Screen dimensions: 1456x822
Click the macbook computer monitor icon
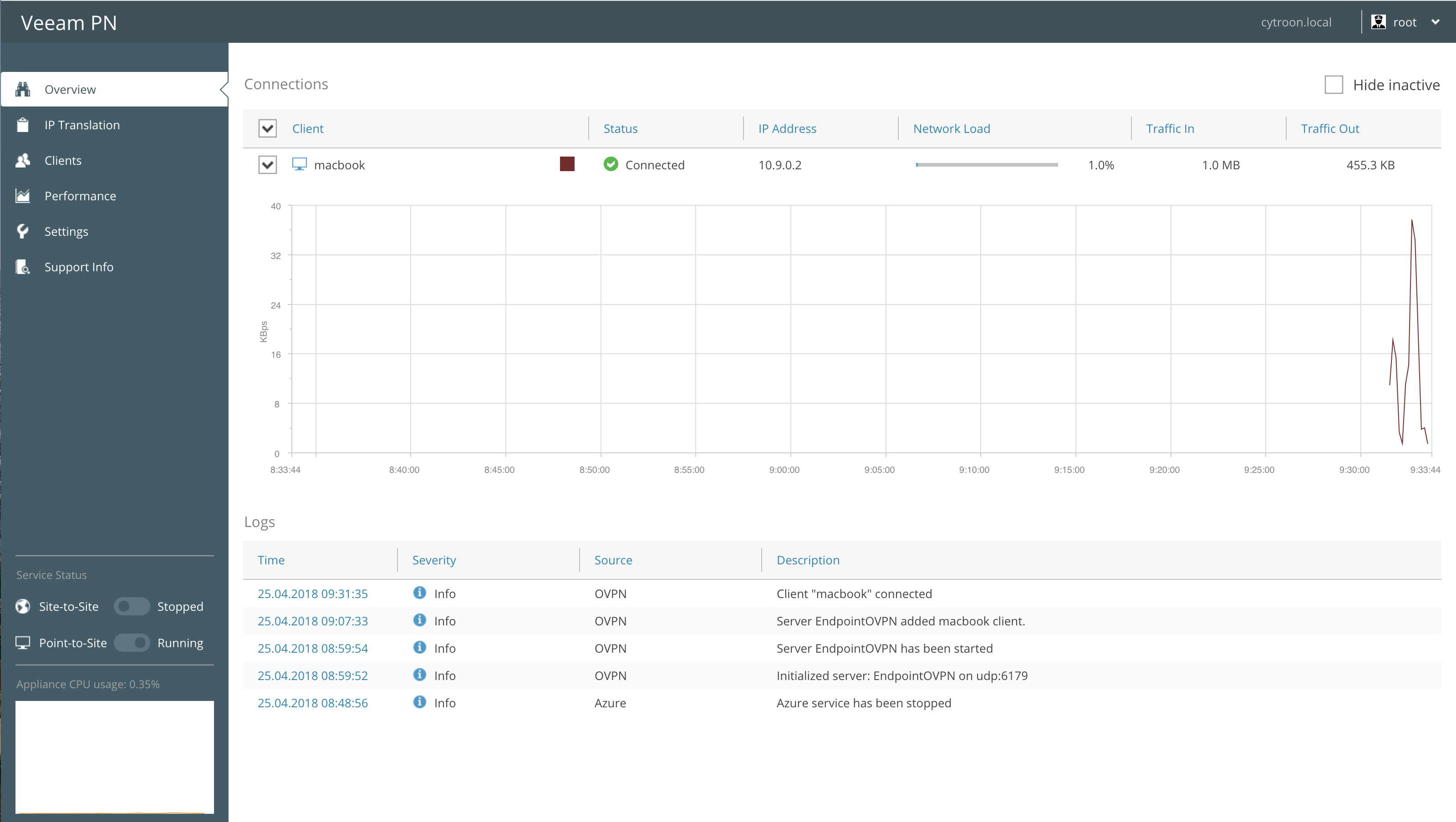point(299,164)
